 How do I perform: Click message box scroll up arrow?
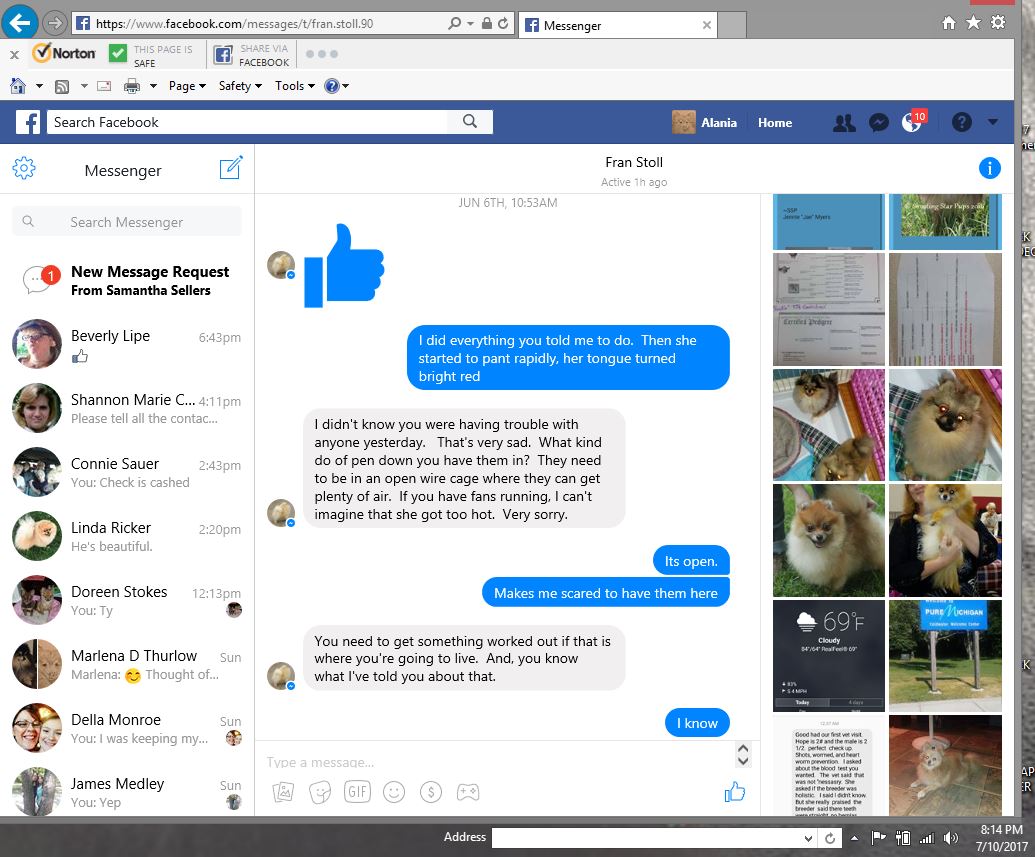coord(743,749)
